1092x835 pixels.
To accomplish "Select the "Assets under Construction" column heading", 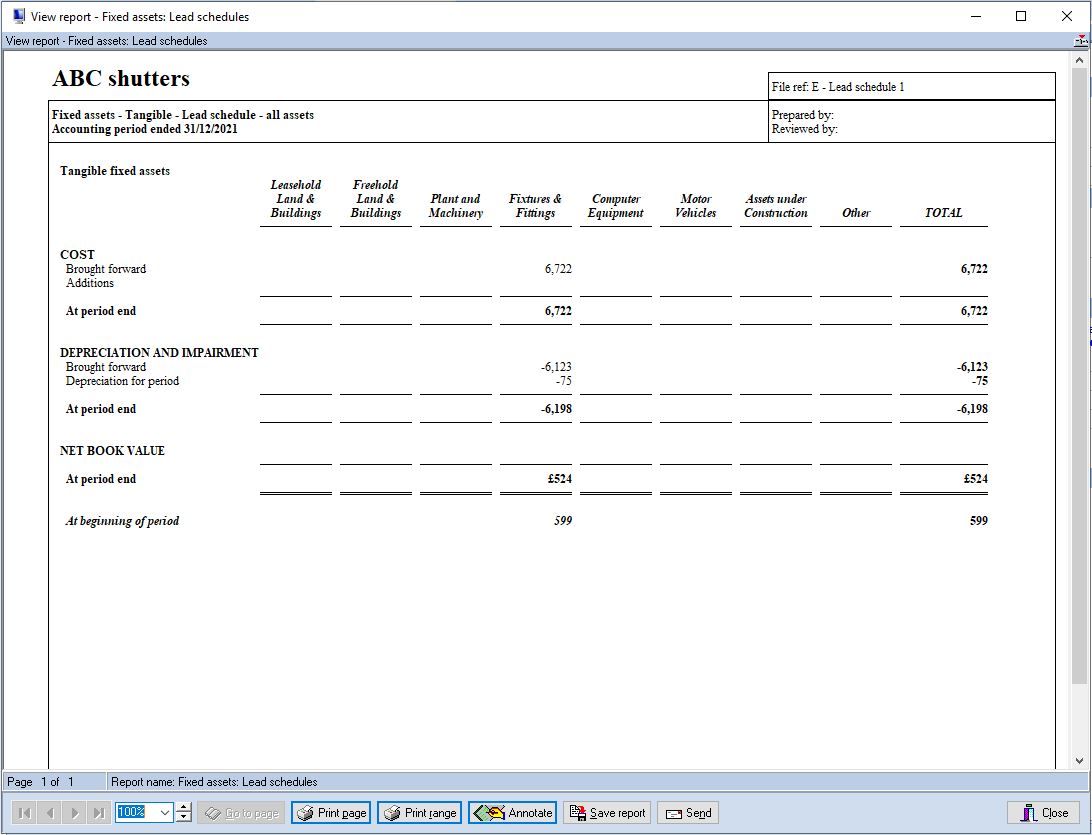I will [x=776, y=206].
